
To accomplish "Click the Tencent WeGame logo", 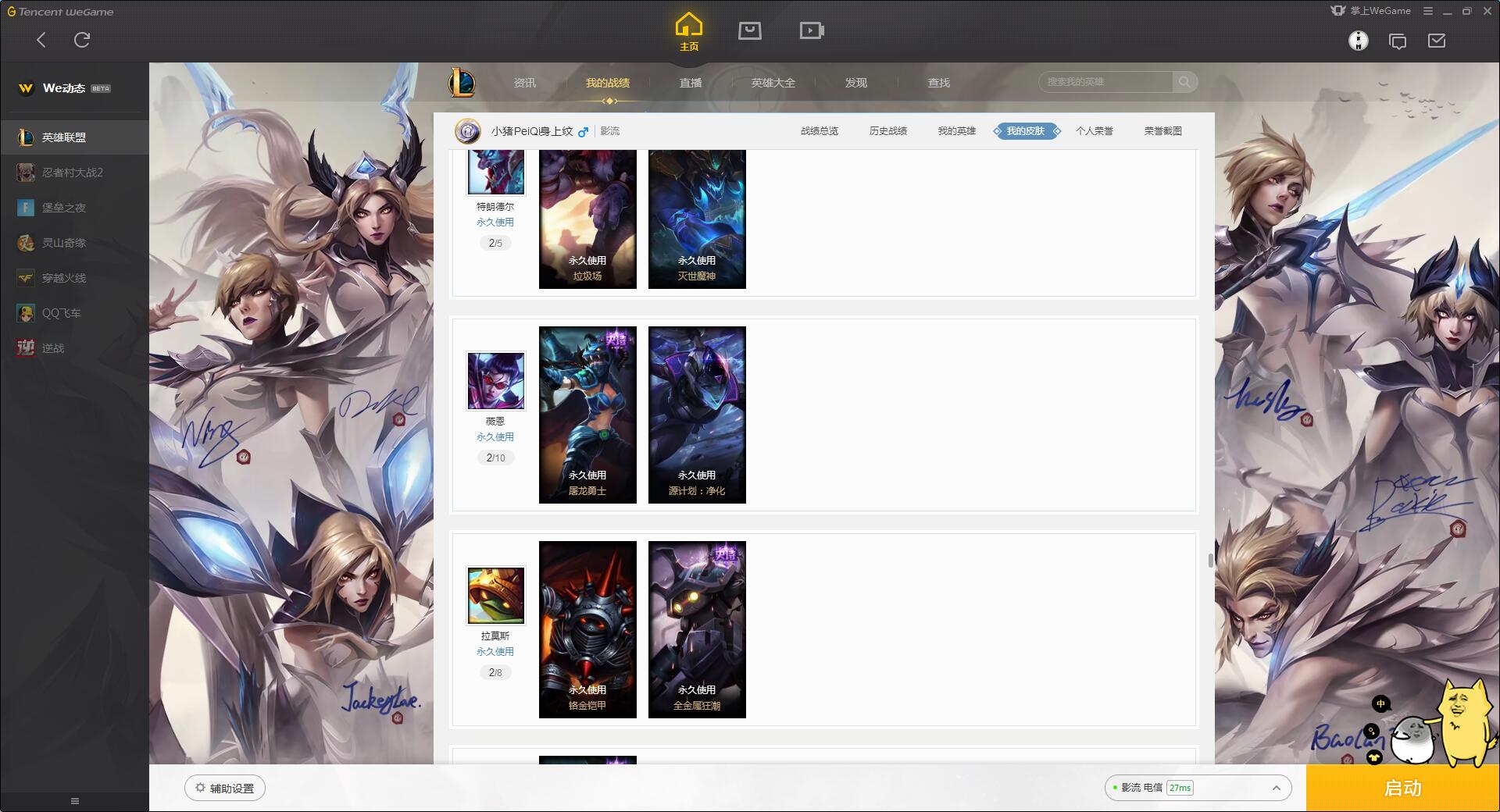I will click(61, 12).
